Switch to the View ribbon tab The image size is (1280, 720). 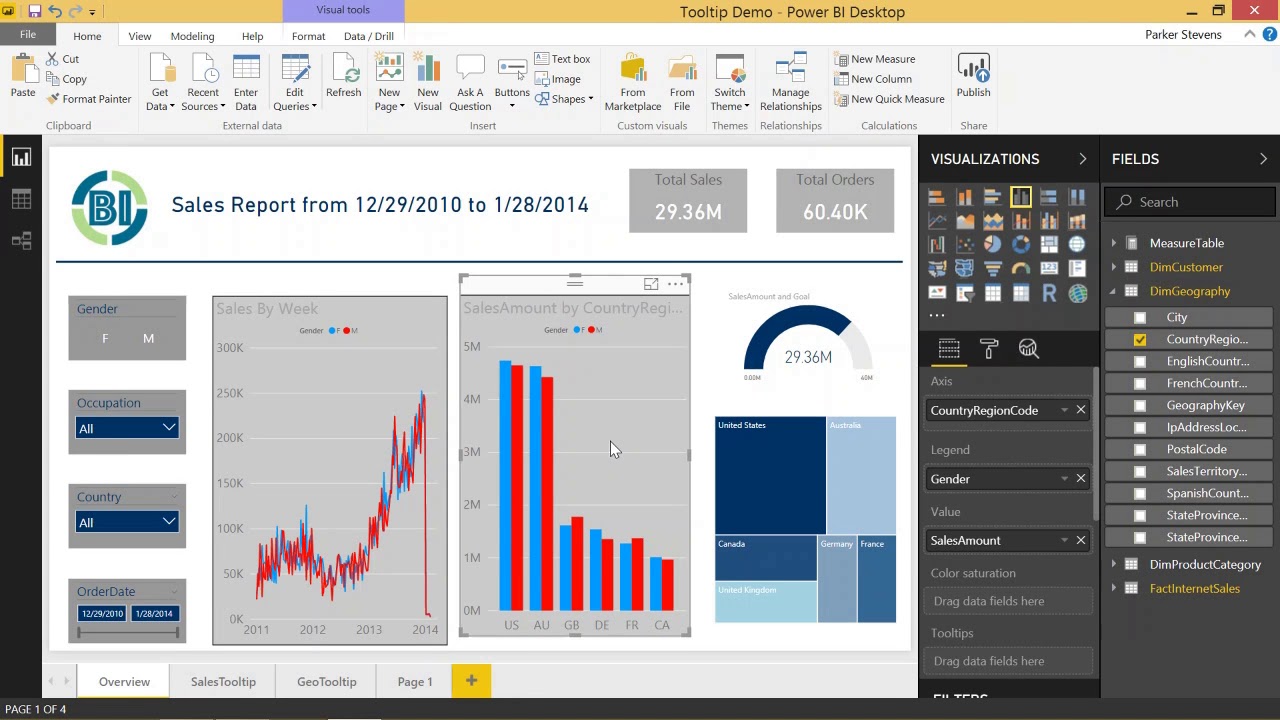coord(140,36)
